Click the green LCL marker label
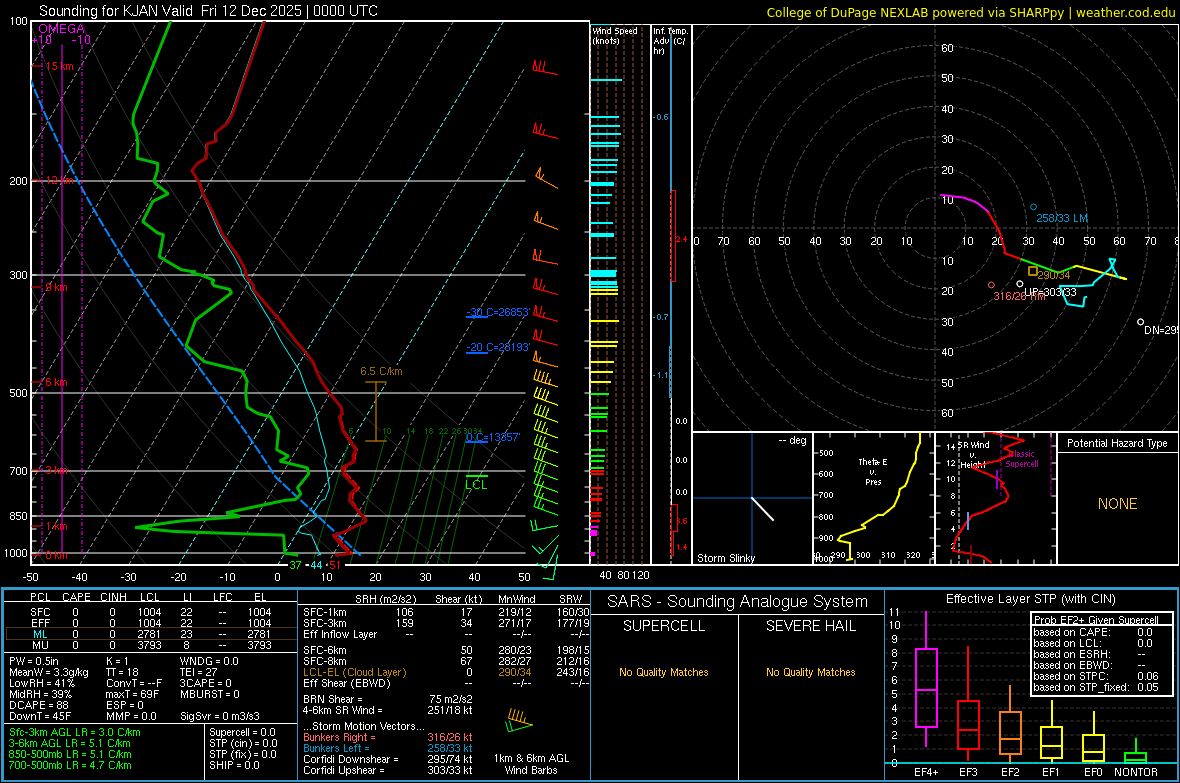The height and width of the screenshot is (783, 1180). click(476, 485)
